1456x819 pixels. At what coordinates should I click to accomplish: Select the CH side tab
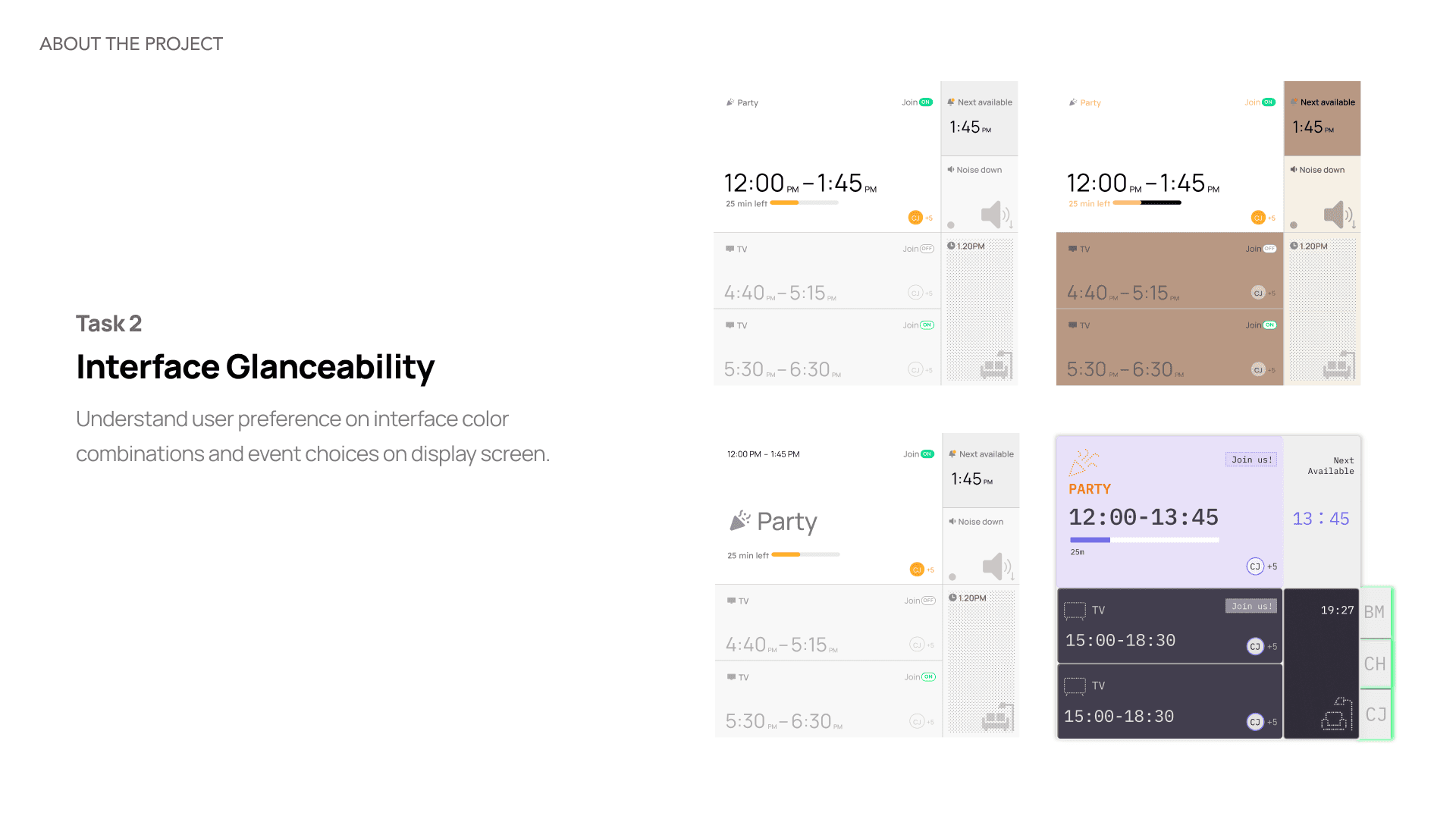1375,664
